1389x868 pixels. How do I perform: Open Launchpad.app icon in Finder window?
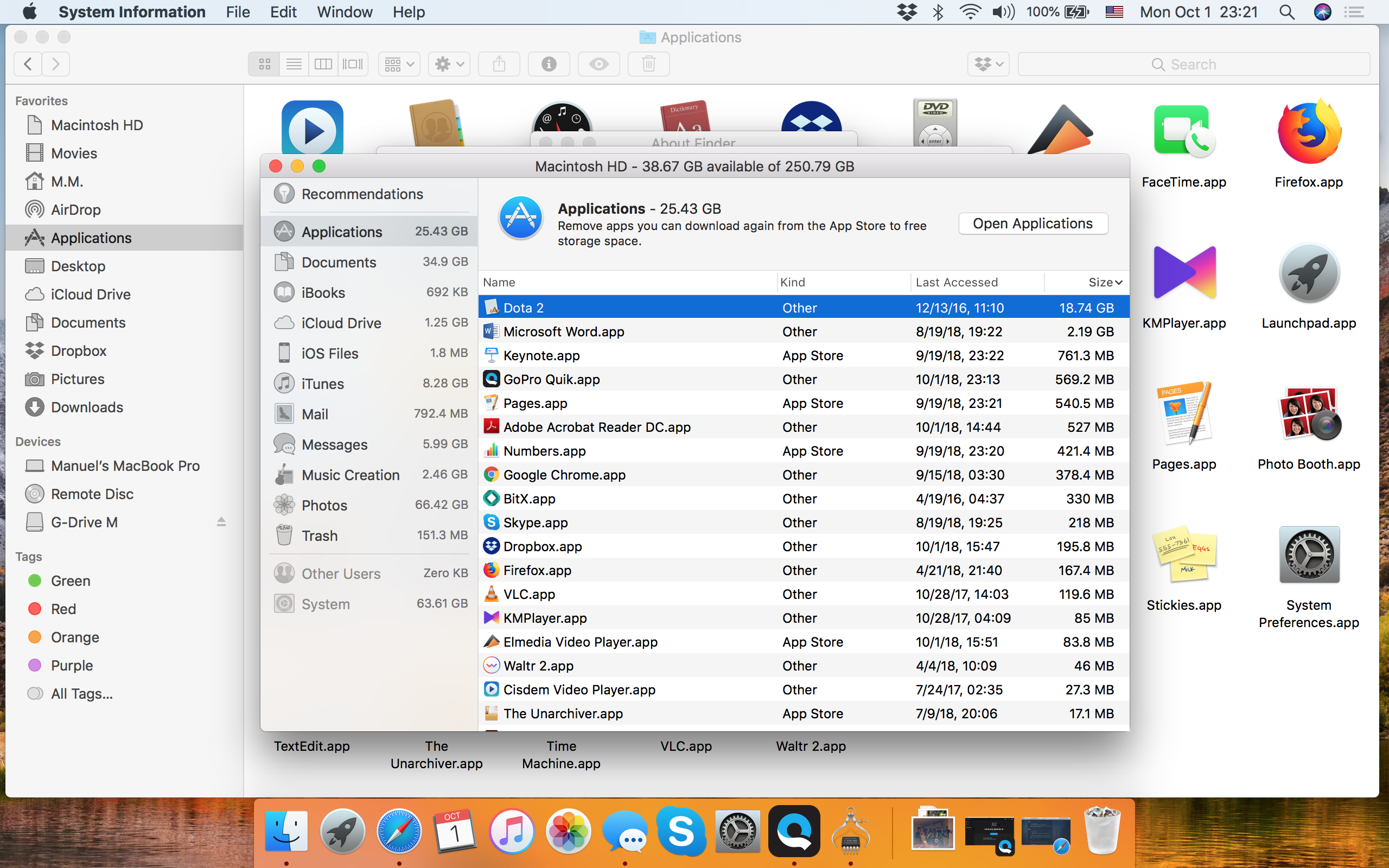1309,273
